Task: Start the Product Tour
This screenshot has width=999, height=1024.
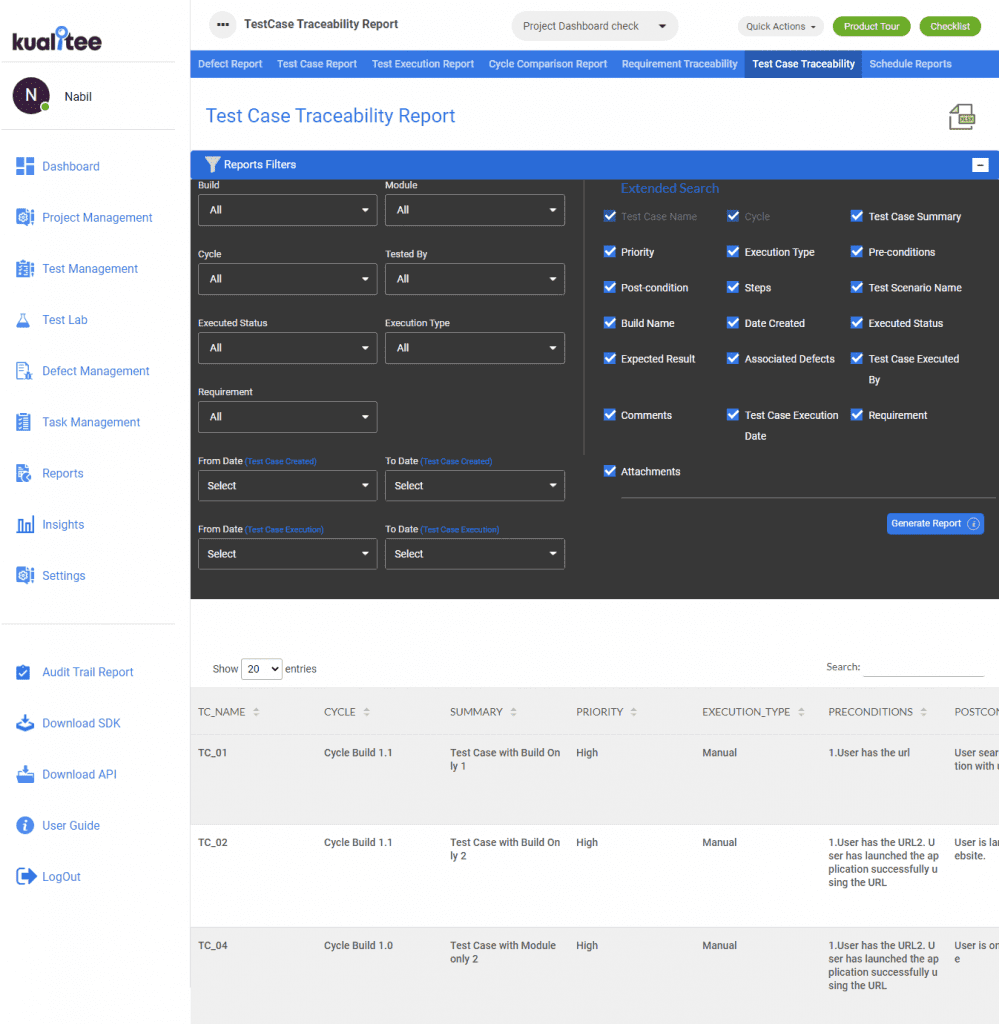Action: (x=871, y=26)
